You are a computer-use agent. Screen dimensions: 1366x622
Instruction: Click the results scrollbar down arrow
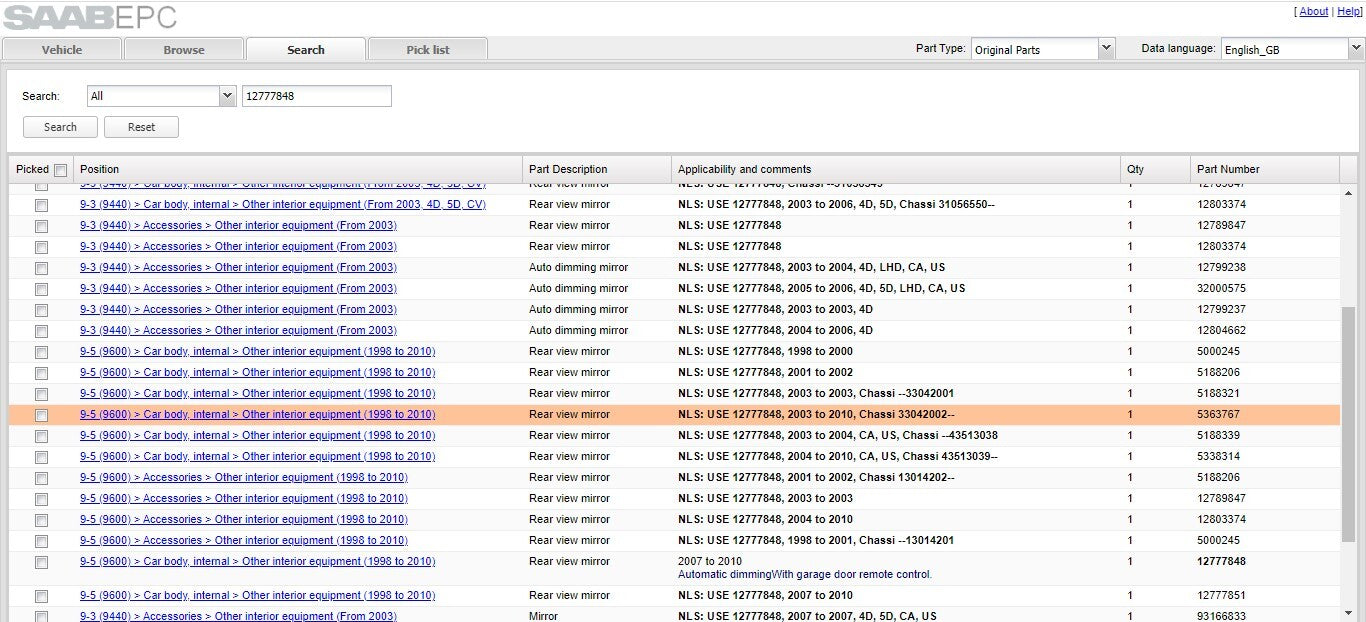tap(1349, 612)
